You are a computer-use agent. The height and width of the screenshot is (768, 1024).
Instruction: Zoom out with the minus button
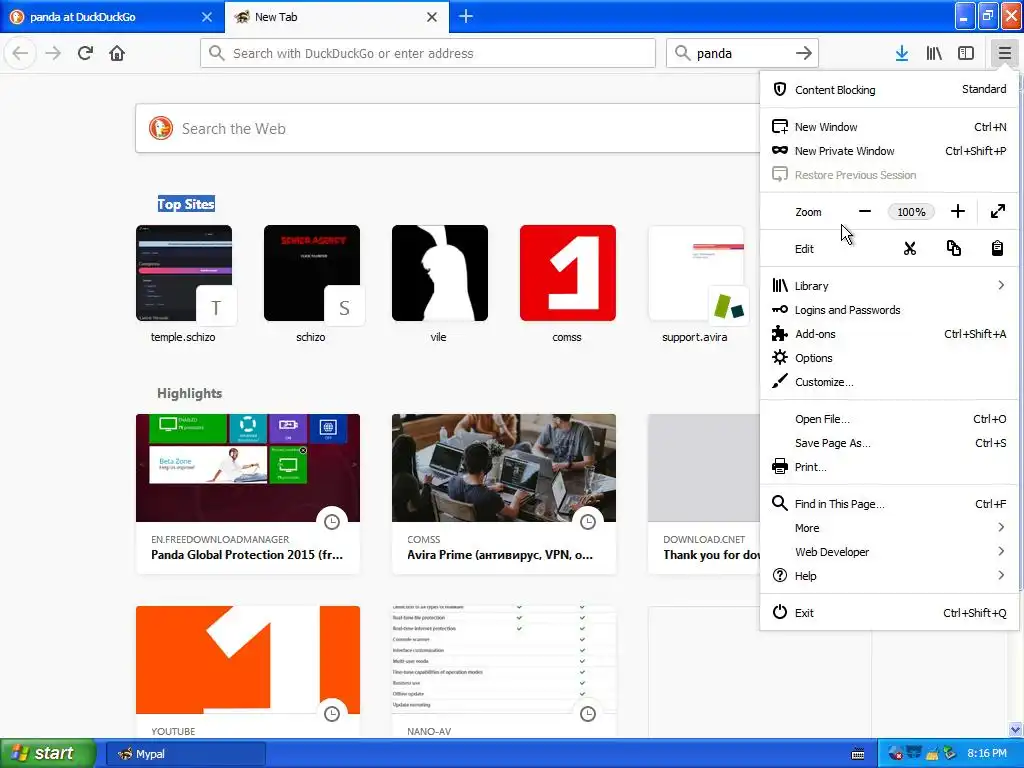tap(865, 212)
